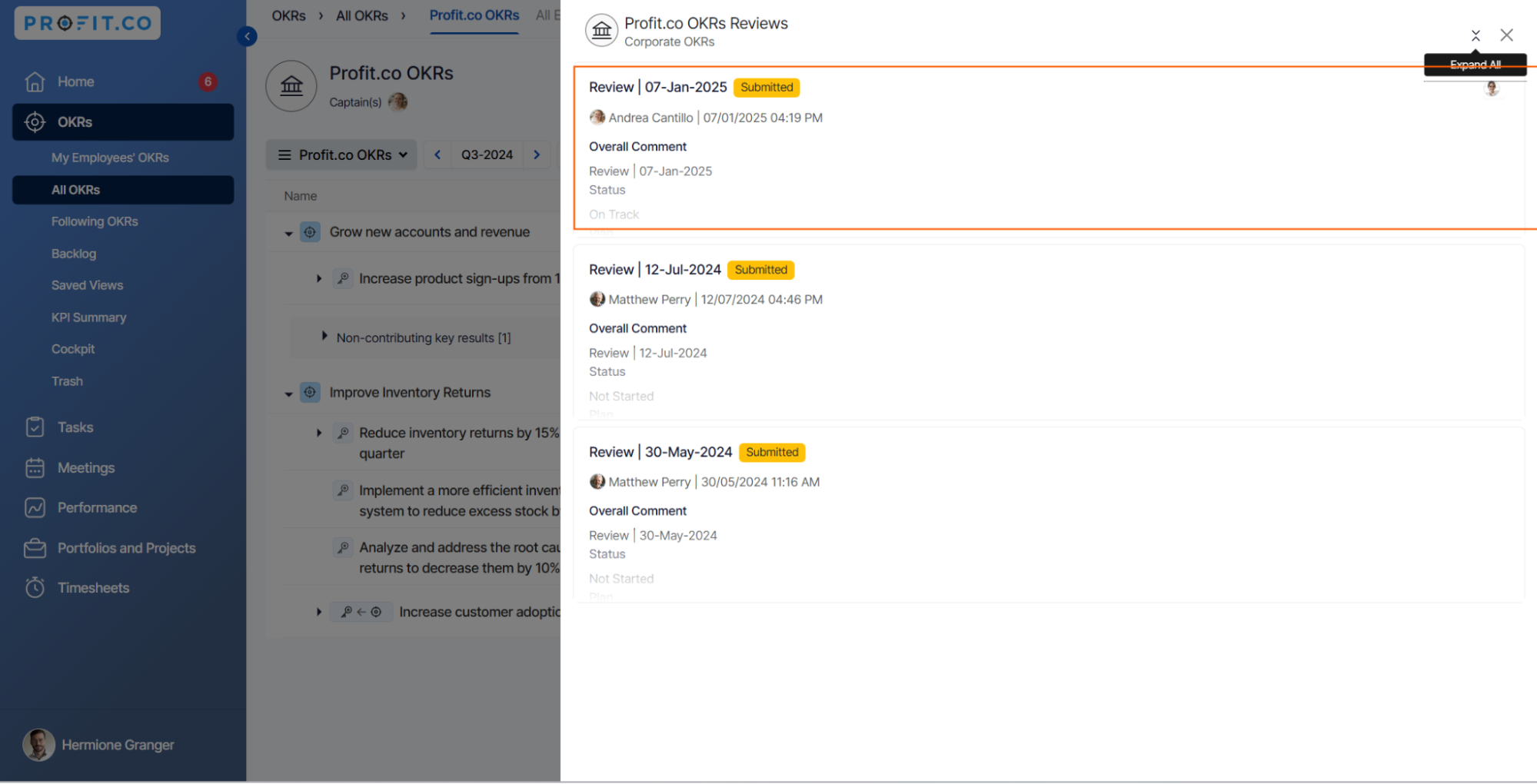Go to Backlog
This screenshot has height=784, width=1537.
point(74,254)
